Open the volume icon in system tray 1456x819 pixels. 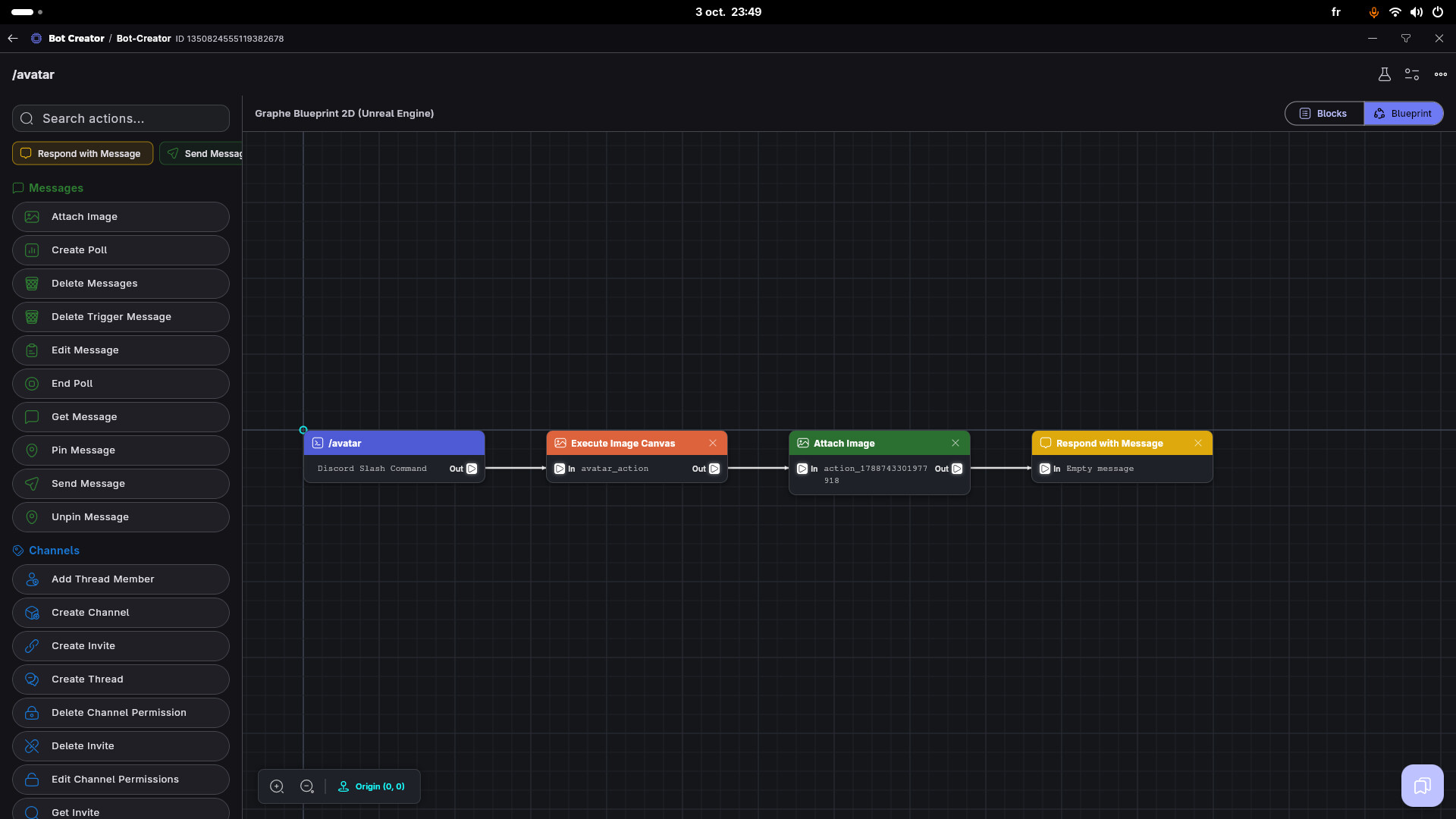click(1416, 12)
